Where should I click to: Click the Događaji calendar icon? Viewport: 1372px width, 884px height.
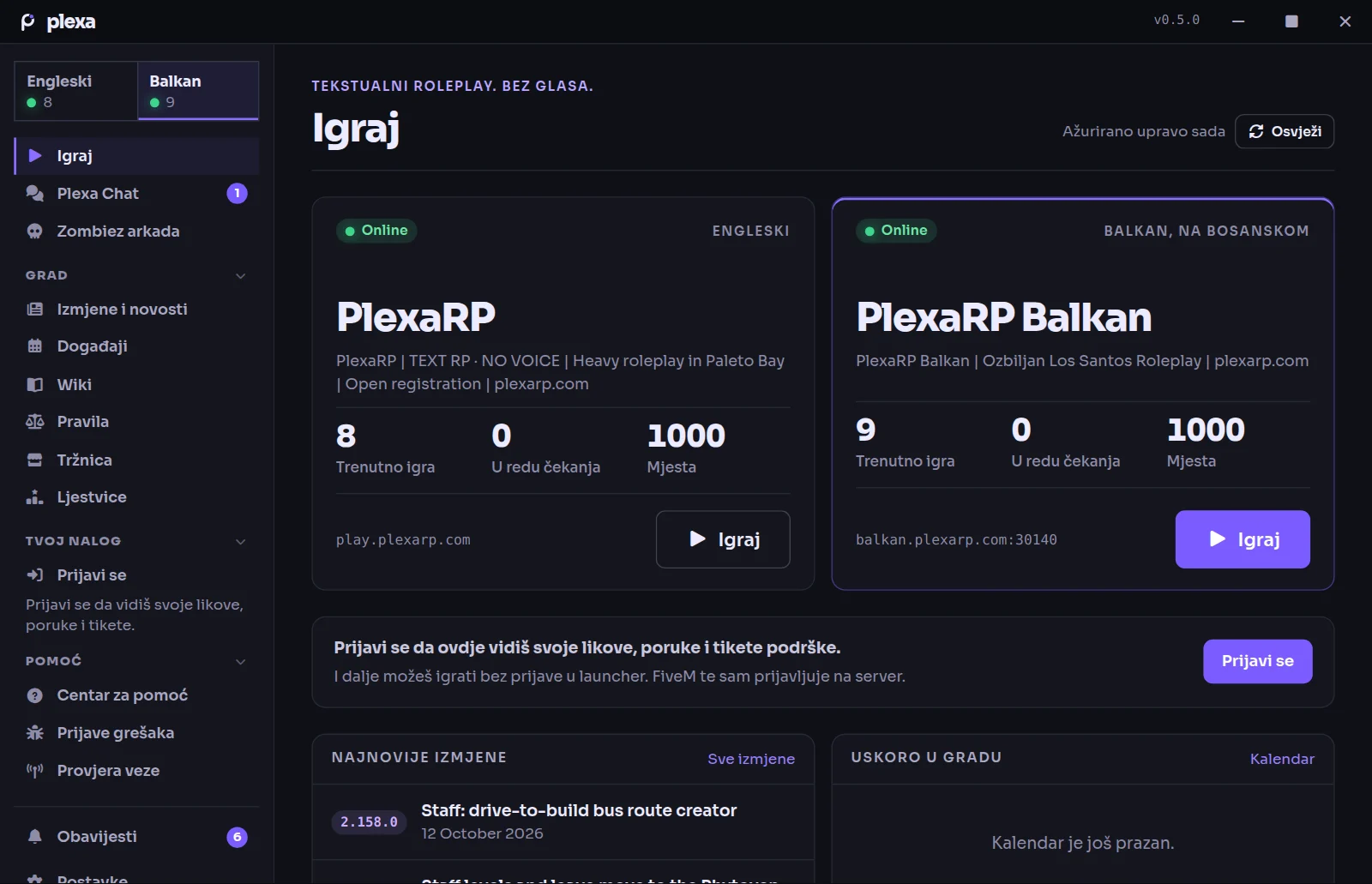tap(35, 346)
